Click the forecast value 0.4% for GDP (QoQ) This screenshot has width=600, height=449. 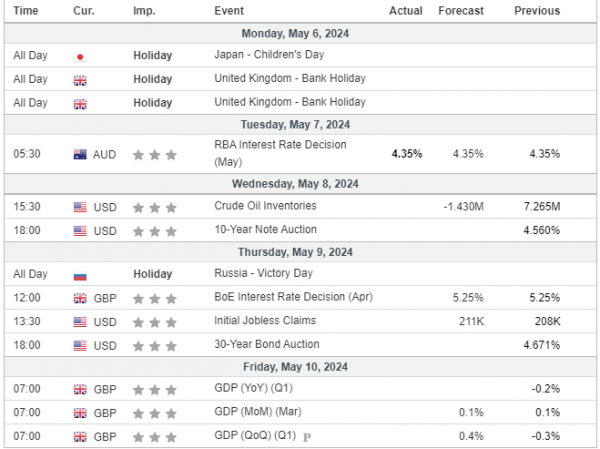click(471, 436)
